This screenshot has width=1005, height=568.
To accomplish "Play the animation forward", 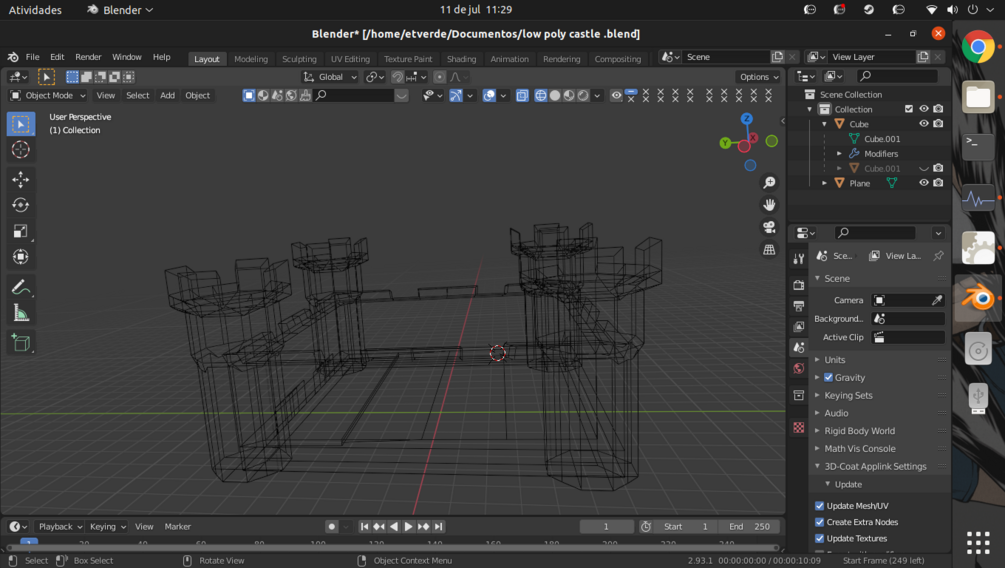I will coord(408,526).
